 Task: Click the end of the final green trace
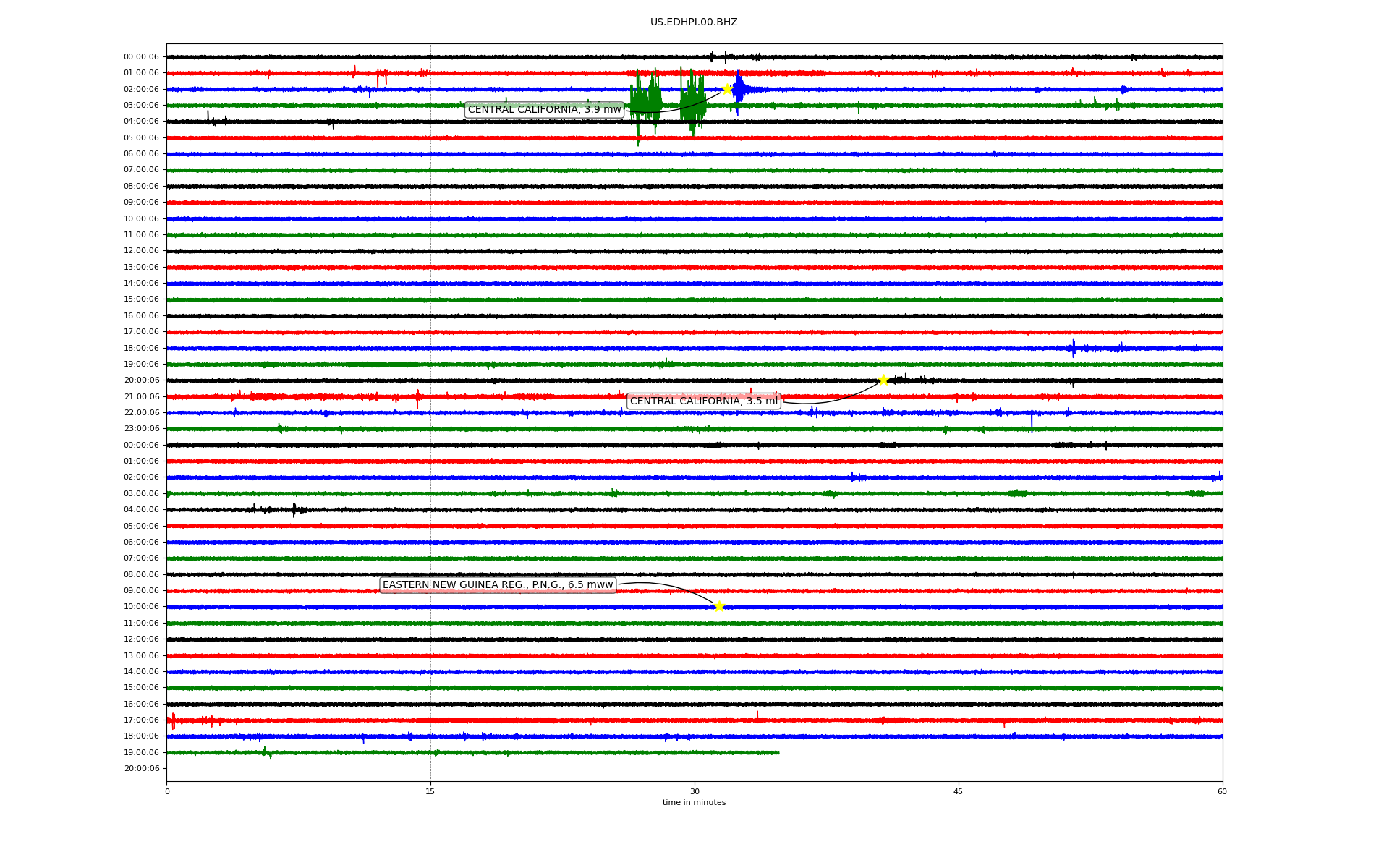[778, 752]
